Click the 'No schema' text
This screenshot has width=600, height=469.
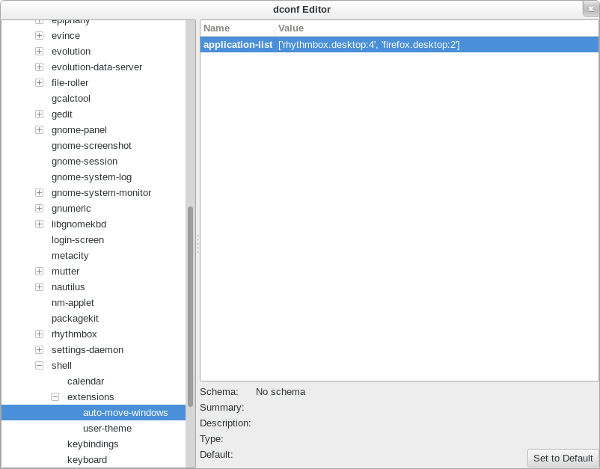[x=280, y=392]
